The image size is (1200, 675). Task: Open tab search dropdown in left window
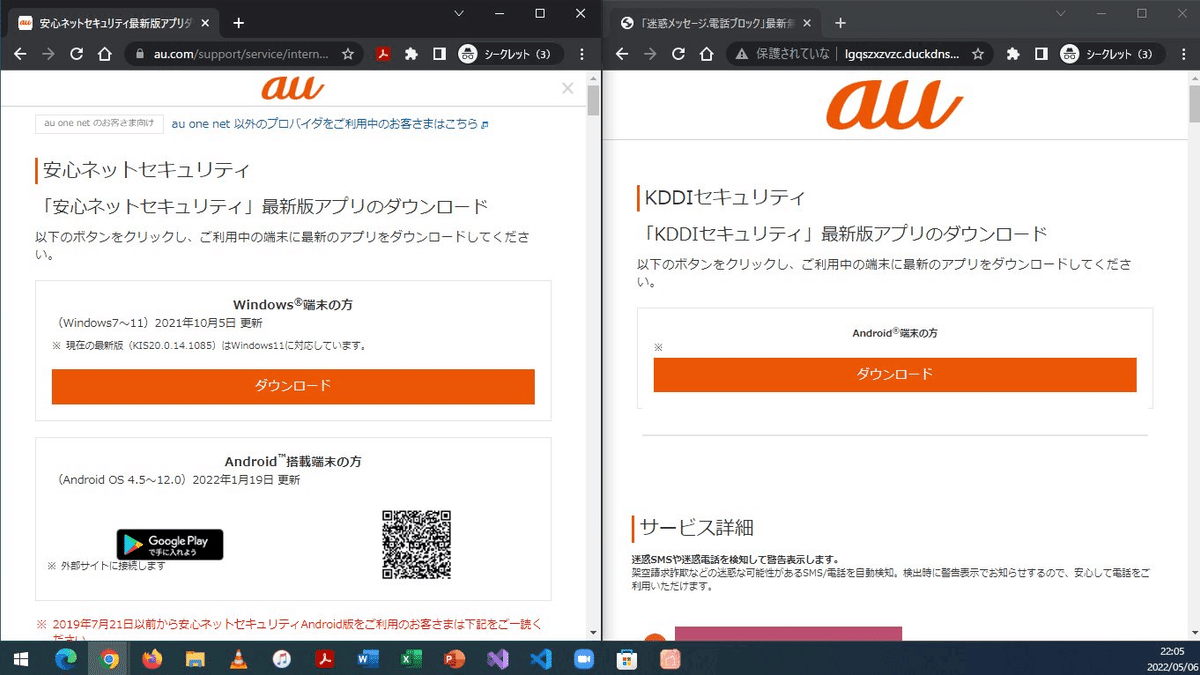459,13
